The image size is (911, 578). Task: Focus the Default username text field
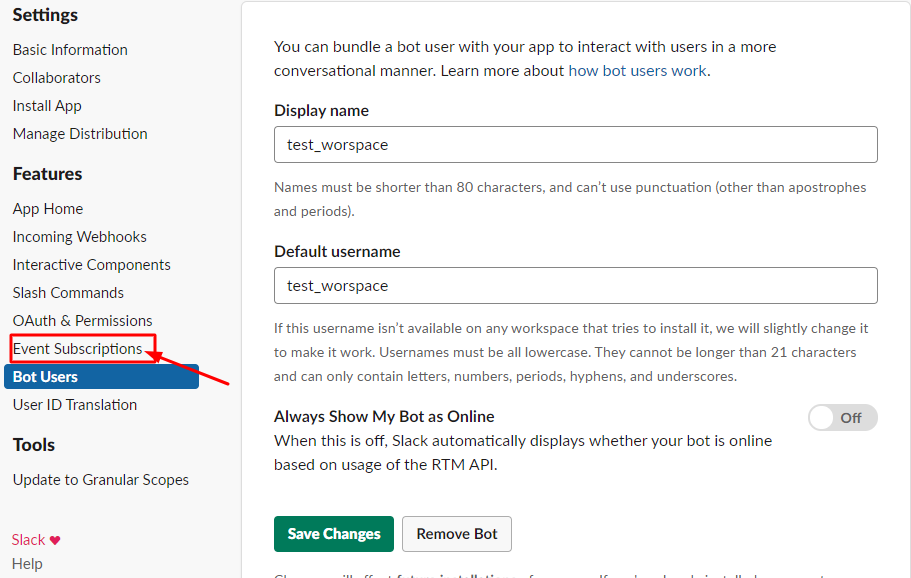pyautogui.click(x=575, y=286)
